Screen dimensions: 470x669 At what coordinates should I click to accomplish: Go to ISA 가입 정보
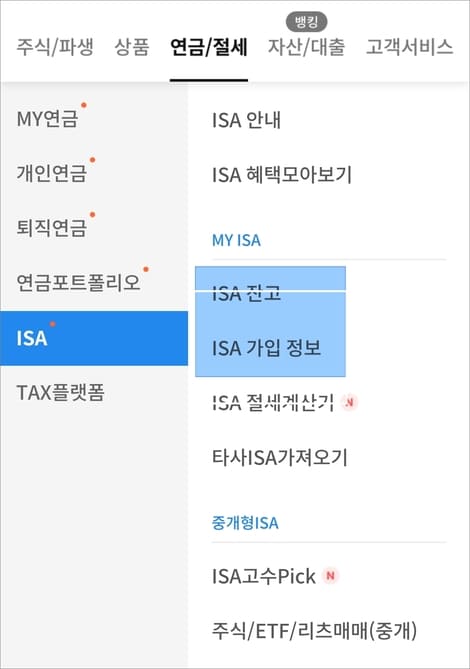pos(267,348)
